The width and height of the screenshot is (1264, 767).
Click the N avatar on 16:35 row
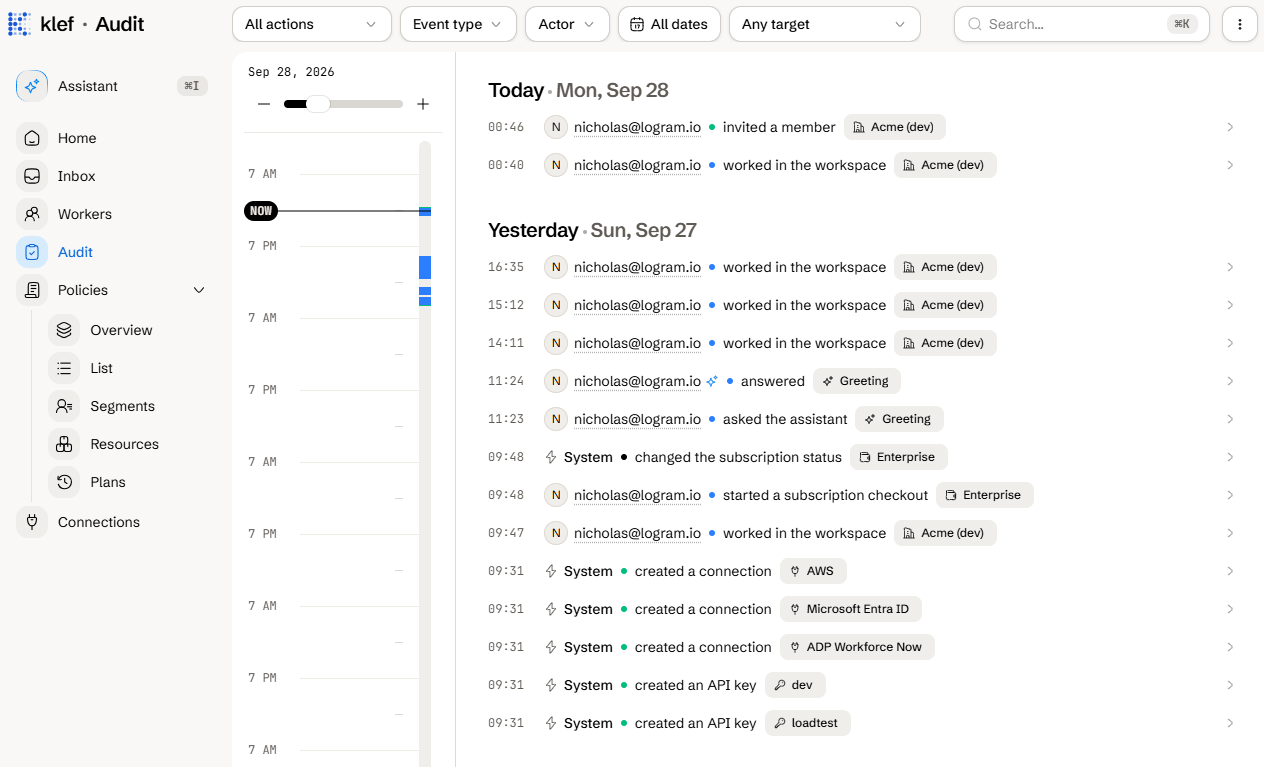[556, 267]
